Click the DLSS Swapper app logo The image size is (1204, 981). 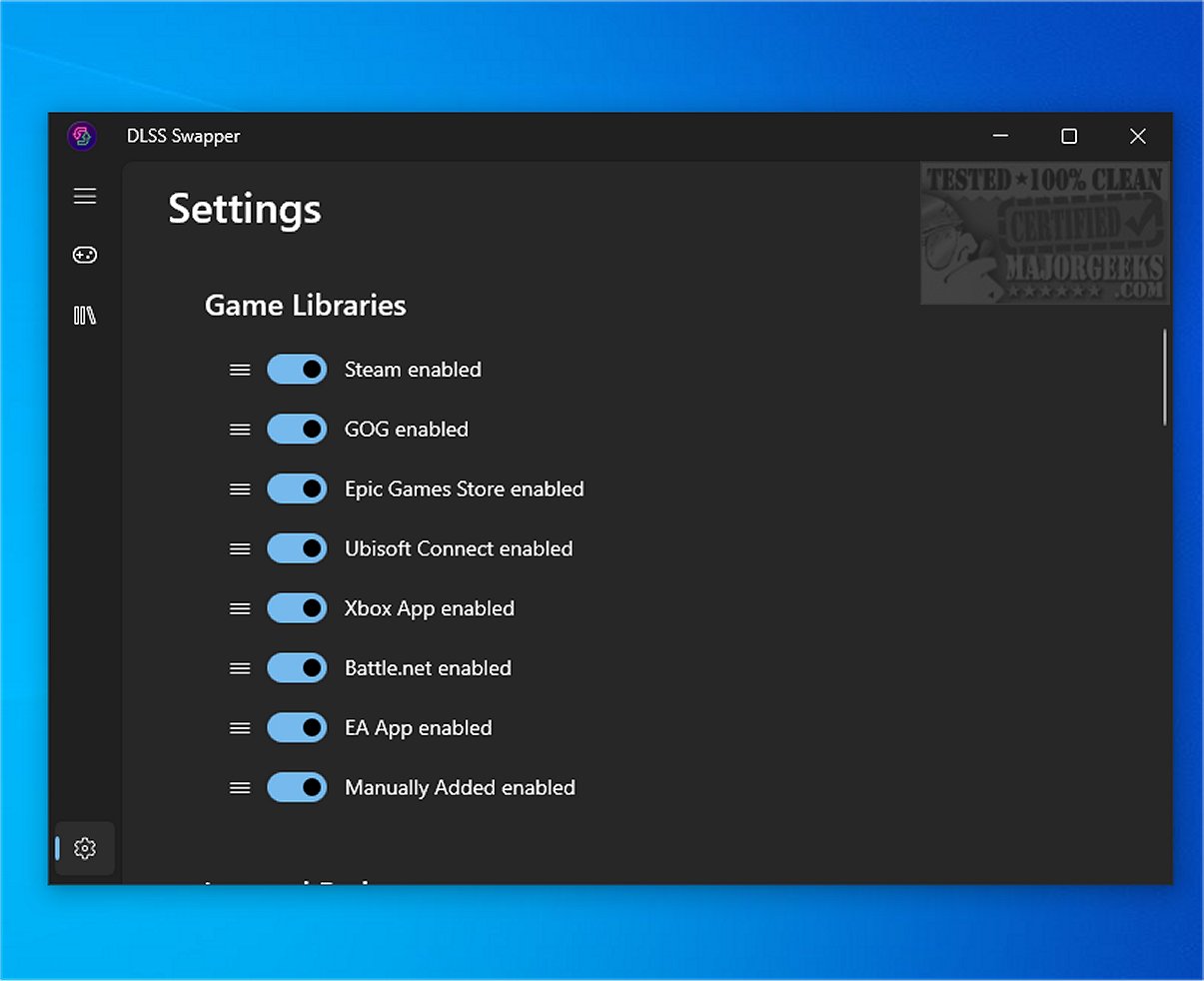coord(82,136)
